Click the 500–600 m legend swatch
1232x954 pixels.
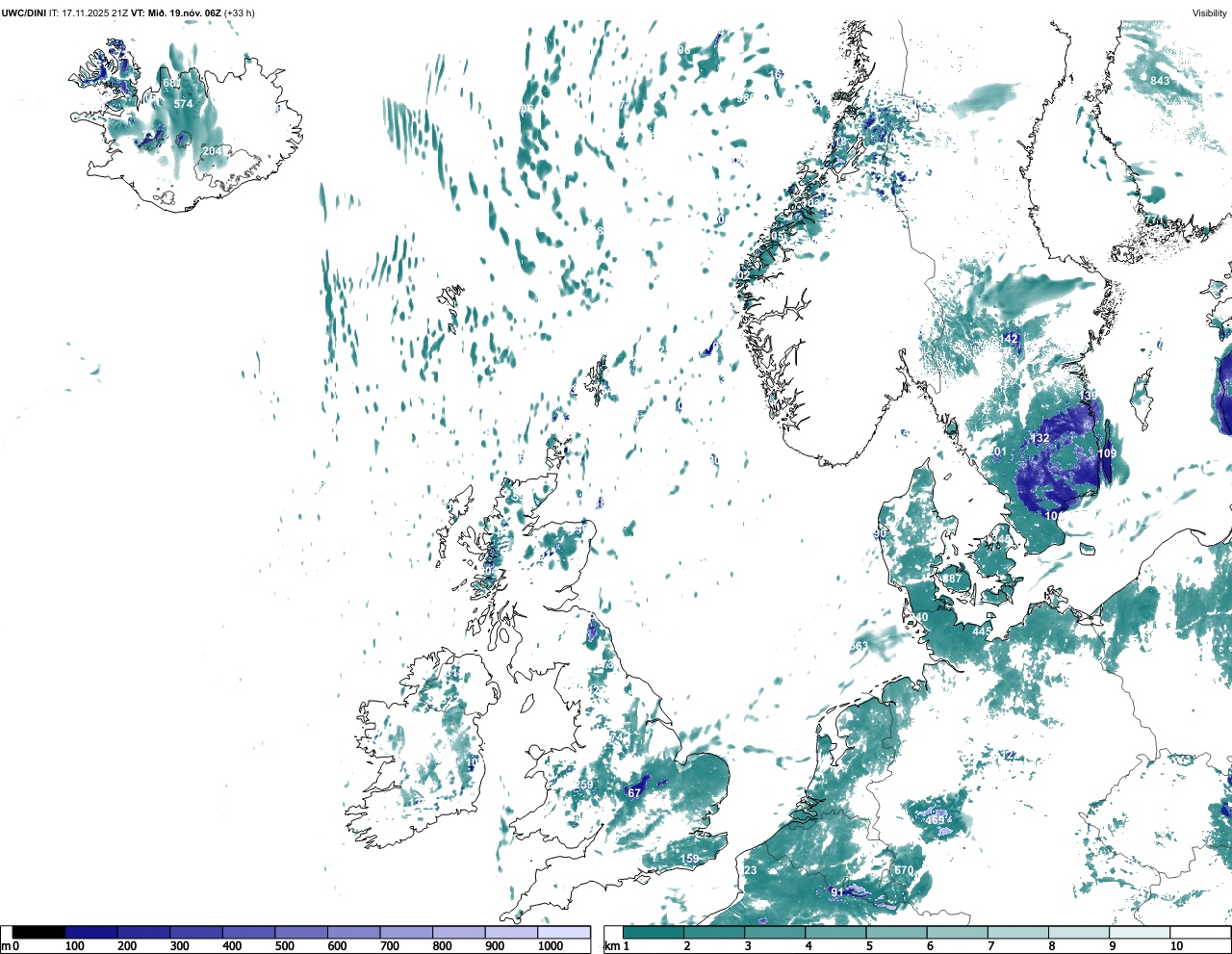pyautogui.click(x=301, y=932)
